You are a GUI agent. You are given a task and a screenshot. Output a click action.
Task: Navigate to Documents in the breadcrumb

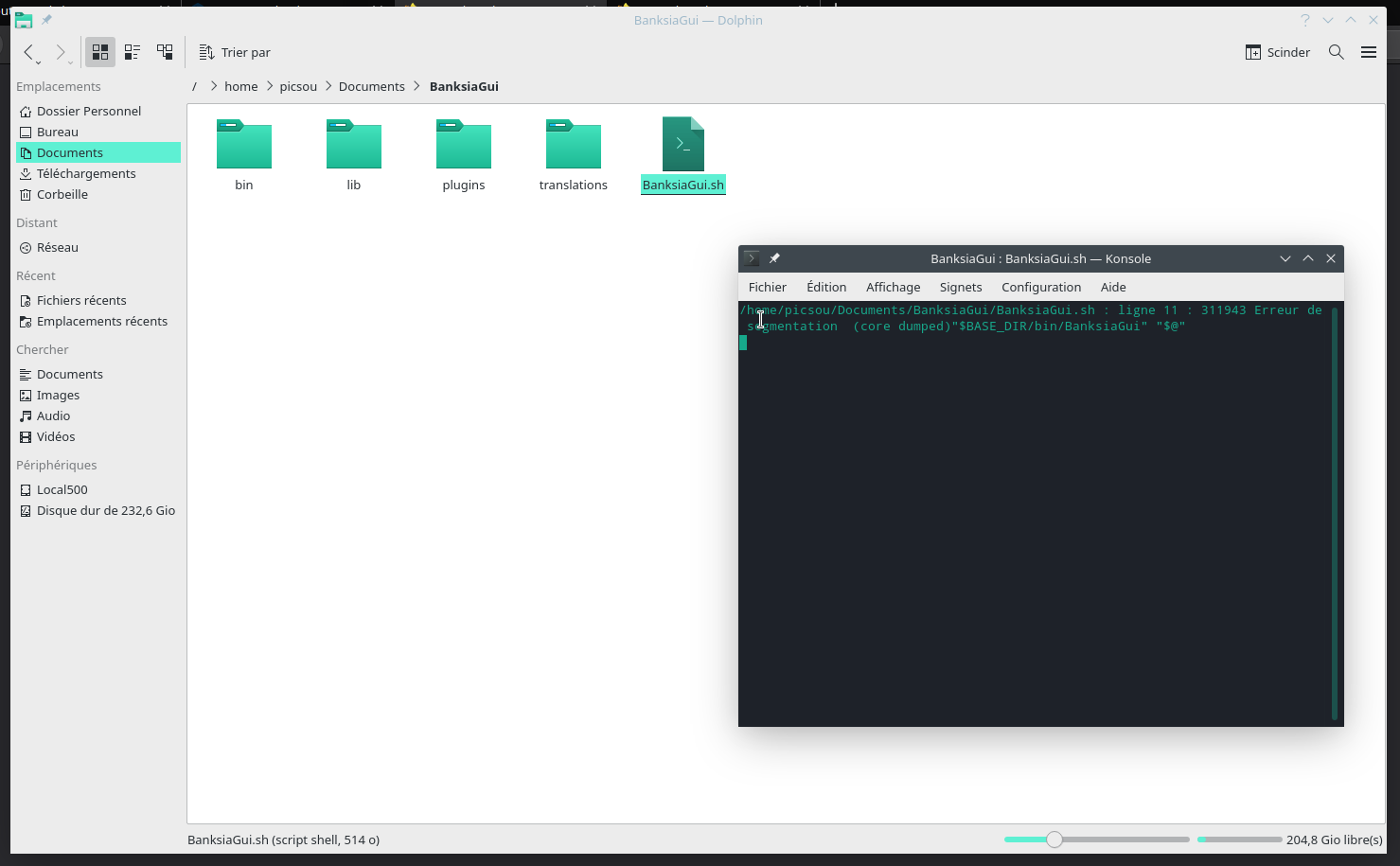click(372, 86)
